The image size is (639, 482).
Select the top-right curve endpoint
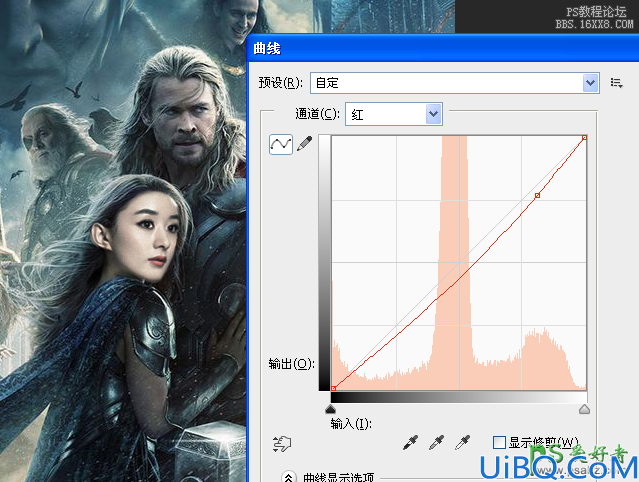tap(584, 138)
